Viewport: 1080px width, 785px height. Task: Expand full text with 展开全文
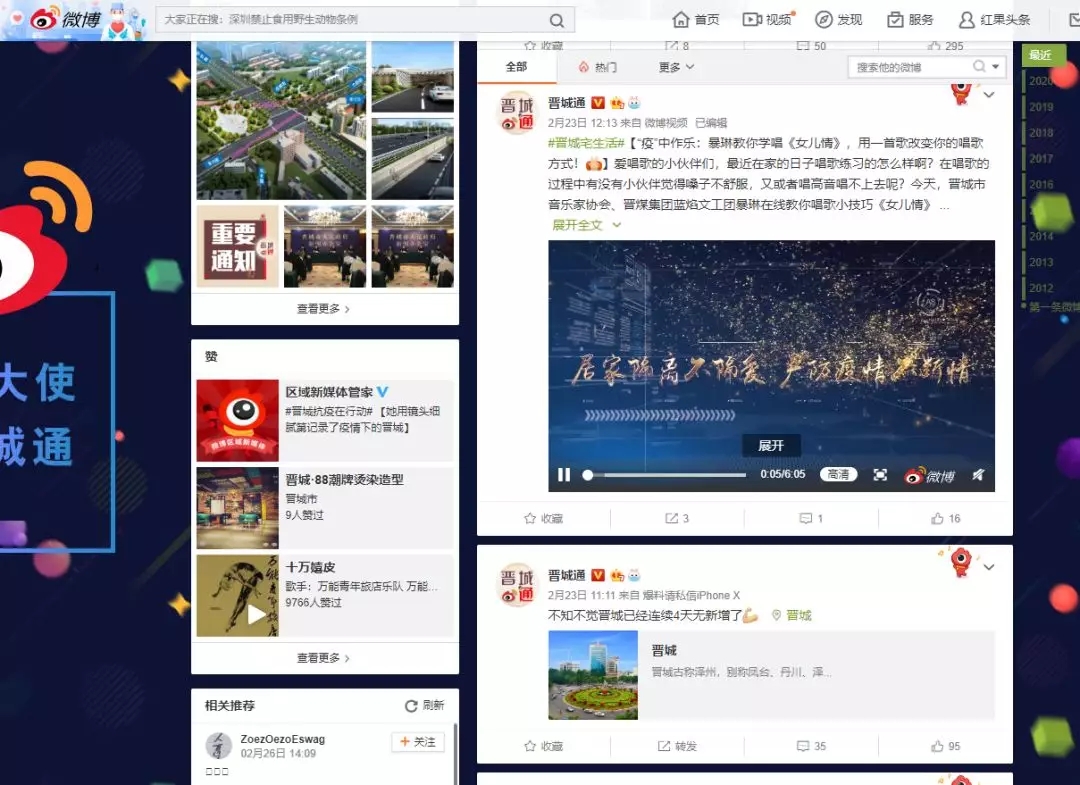(586, 225)
